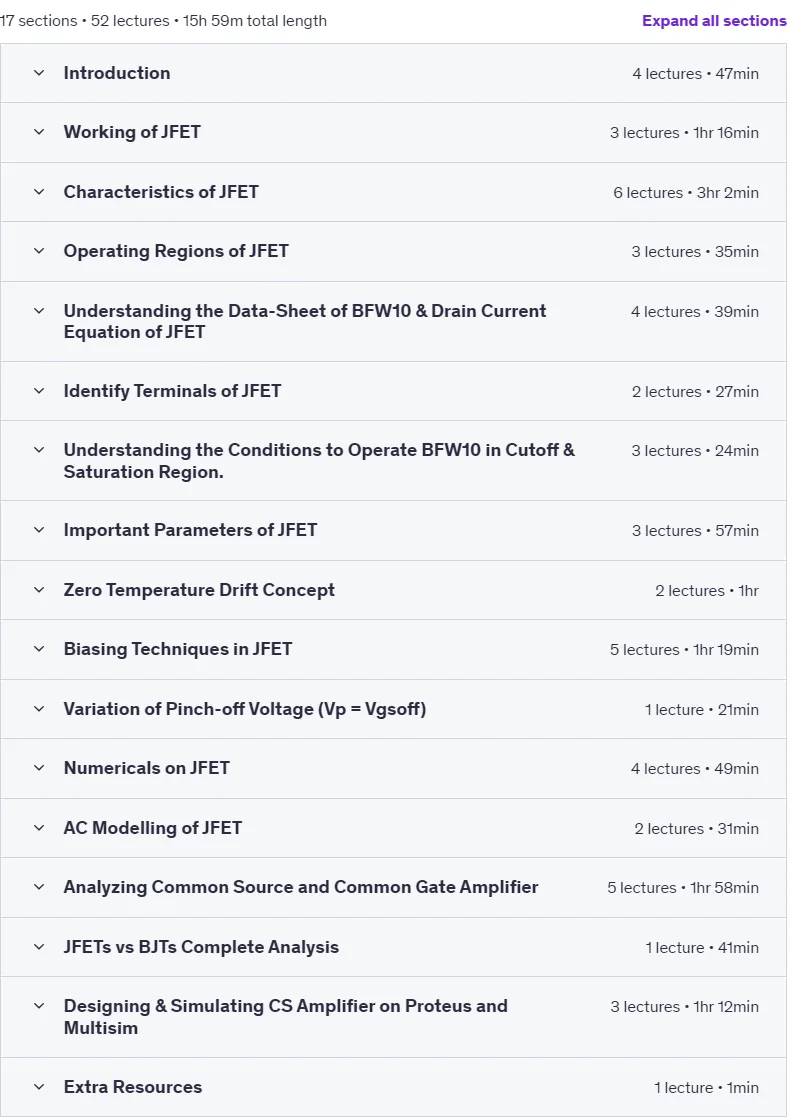Expand all sections link
Screen dimensions: 790x1117
click(x=714, y=21)
